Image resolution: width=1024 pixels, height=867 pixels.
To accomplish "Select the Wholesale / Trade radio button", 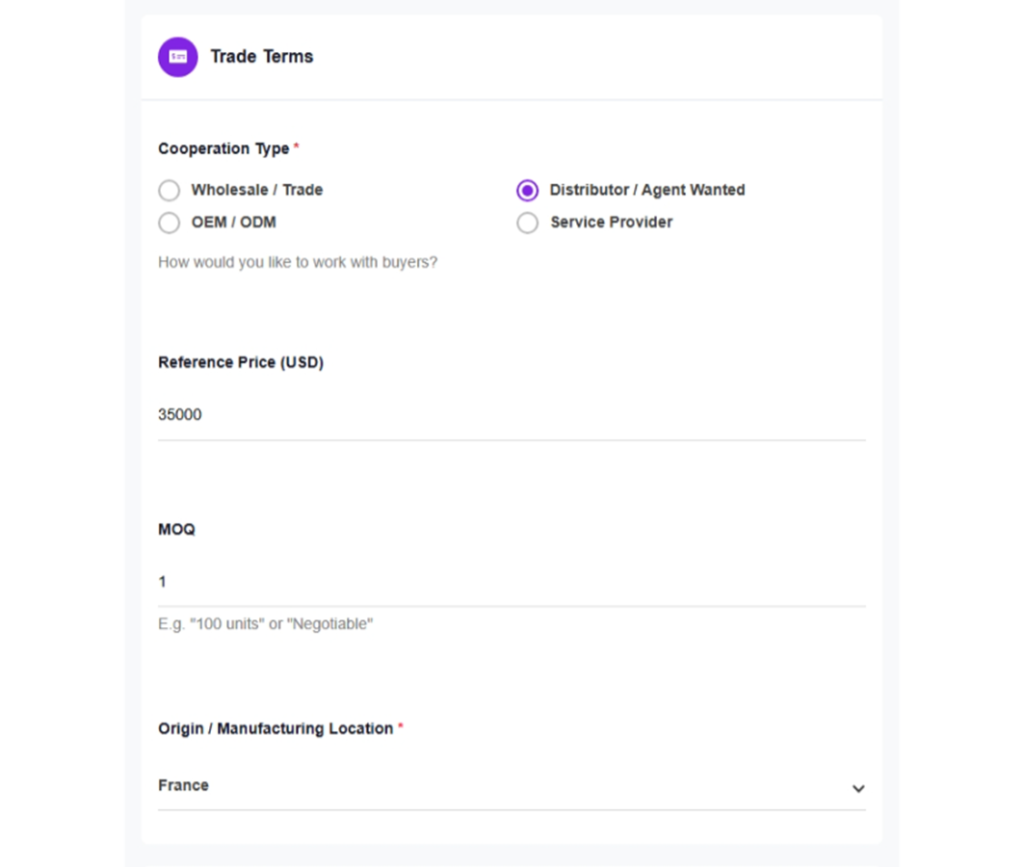I will (x=169, y=190).
